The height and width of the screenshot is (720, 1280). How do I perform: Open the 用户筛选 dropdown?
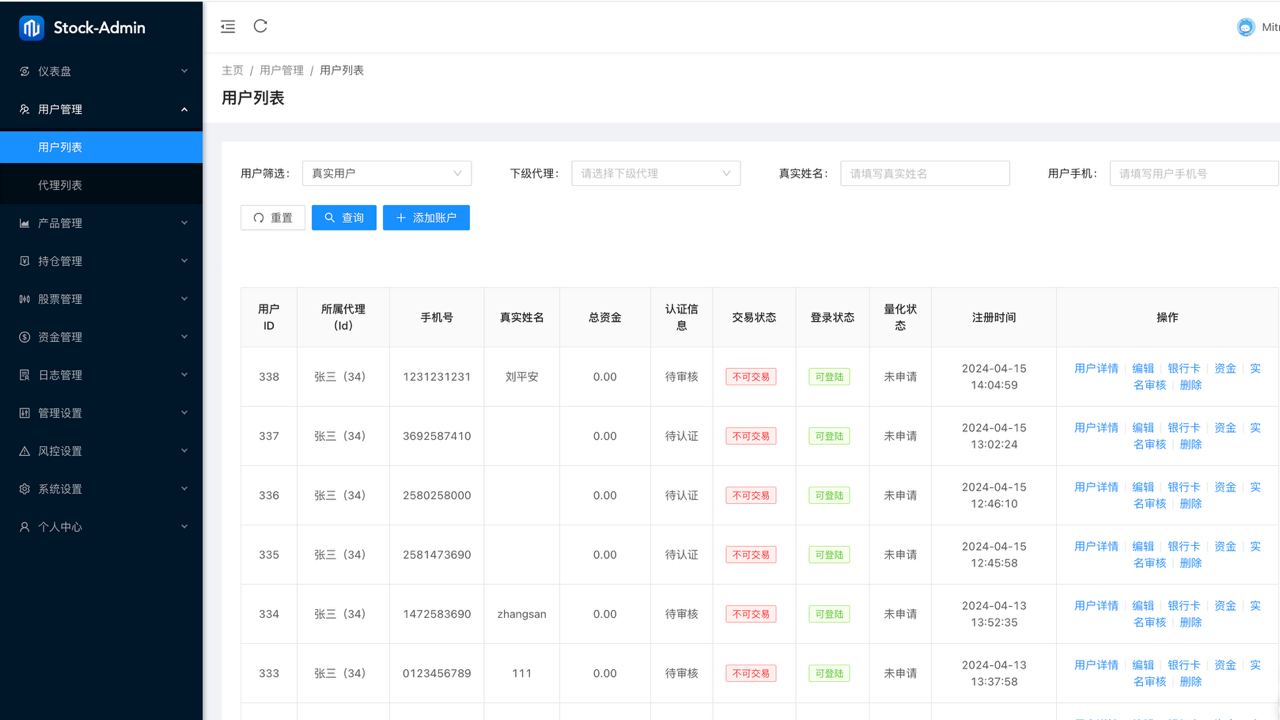coord(386,173)
